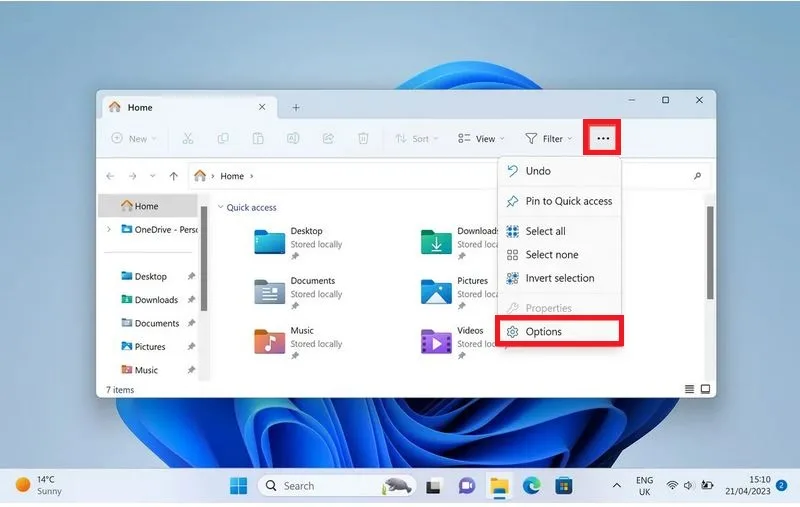Click the Copy icon in toolbar
The image size is (800, 507).
click(x=223, y=138)
